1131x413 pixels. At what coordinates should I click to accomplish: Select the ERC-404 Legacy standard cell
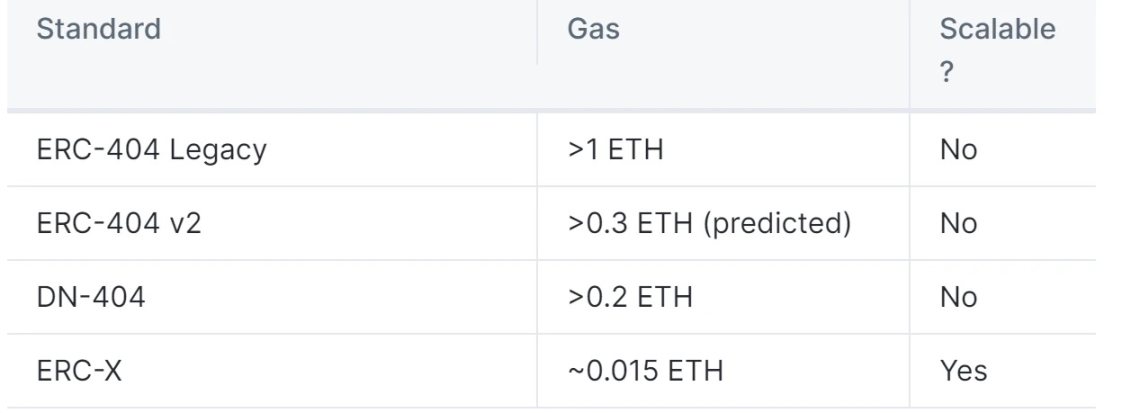click(151, 150)
